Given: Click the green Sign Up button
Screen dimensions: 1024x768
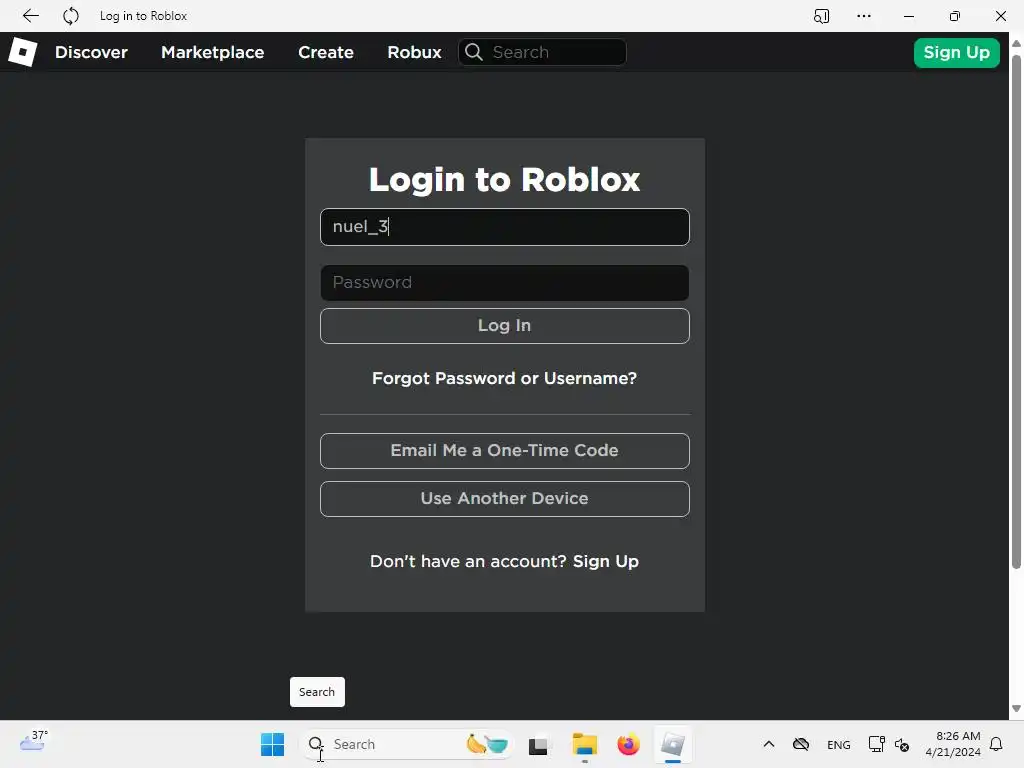Looking at the screenshot, I should tap(956, 52).
